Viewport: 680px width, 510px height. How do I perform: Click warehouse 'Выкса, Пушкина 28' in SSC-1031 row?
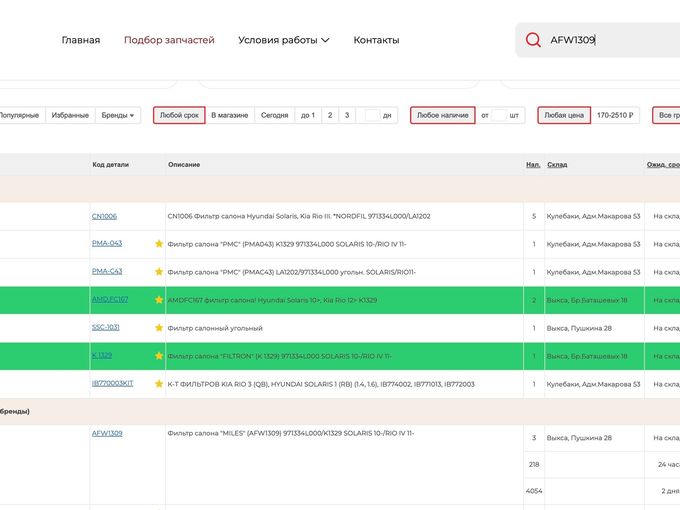579,328
